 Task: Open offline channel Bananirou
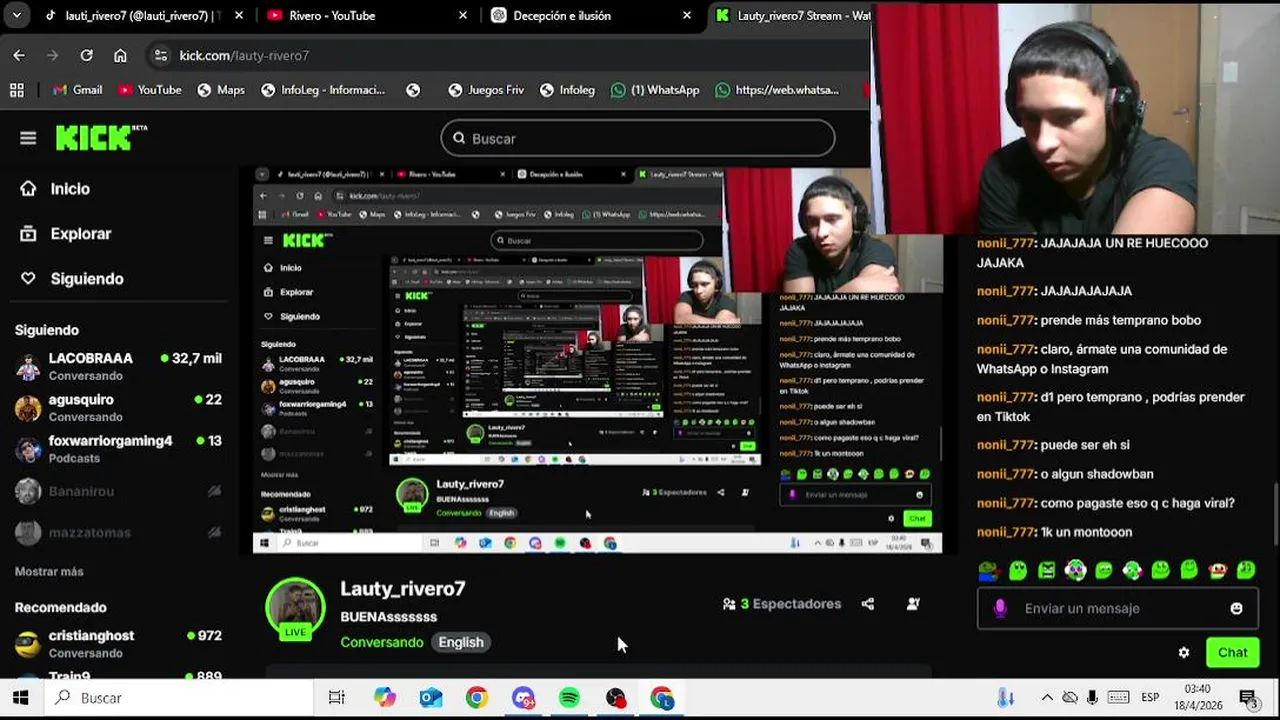[x=118, y=491]
